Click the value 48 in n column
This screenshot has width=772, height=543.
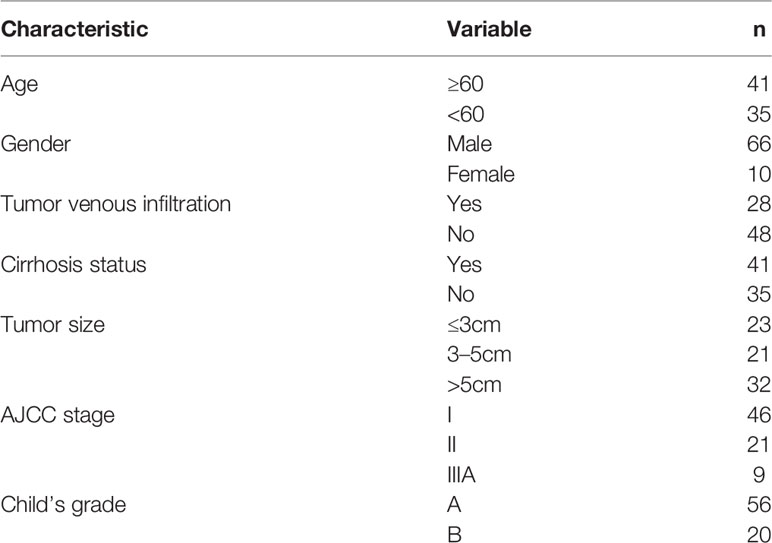click(x=759, y=234)
